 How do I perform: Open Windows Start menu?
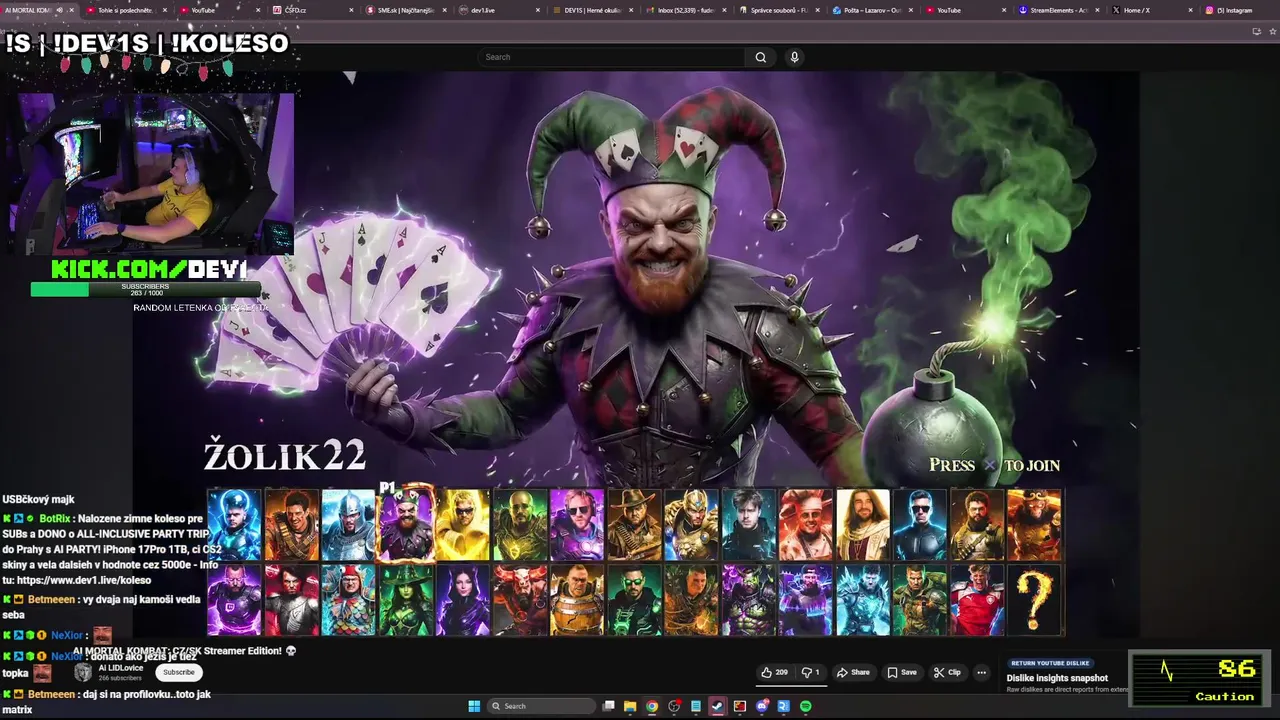coord(474,706)
